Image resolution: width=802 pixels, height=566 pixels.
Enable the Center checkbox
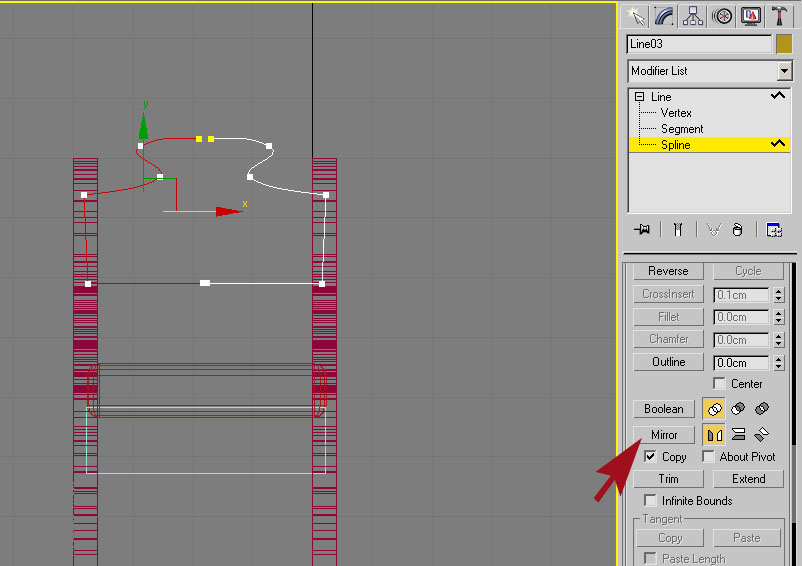719,383
